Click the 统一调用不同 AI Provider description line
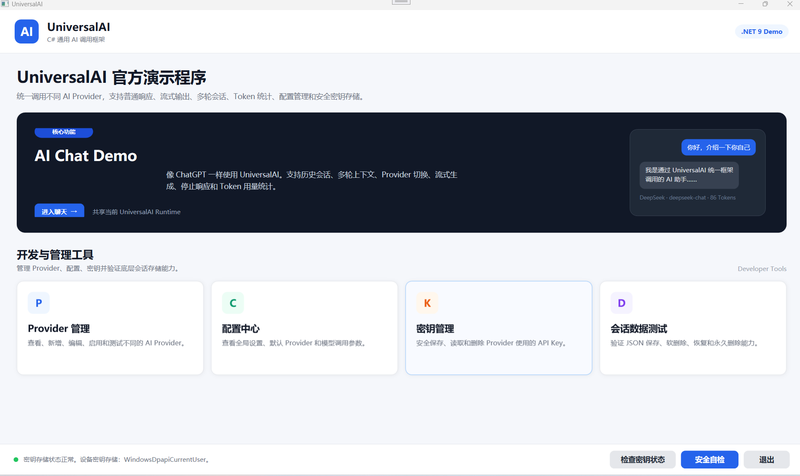Viewport: 800px width, 476px height. tap(191, 96)
